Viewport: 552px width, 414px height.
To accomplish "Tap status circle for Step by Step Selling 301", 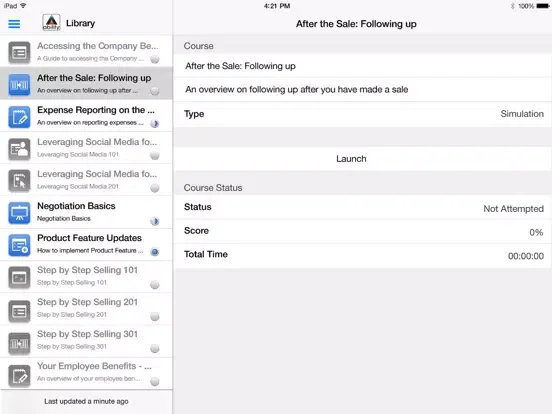I will (x=155, y=349).
